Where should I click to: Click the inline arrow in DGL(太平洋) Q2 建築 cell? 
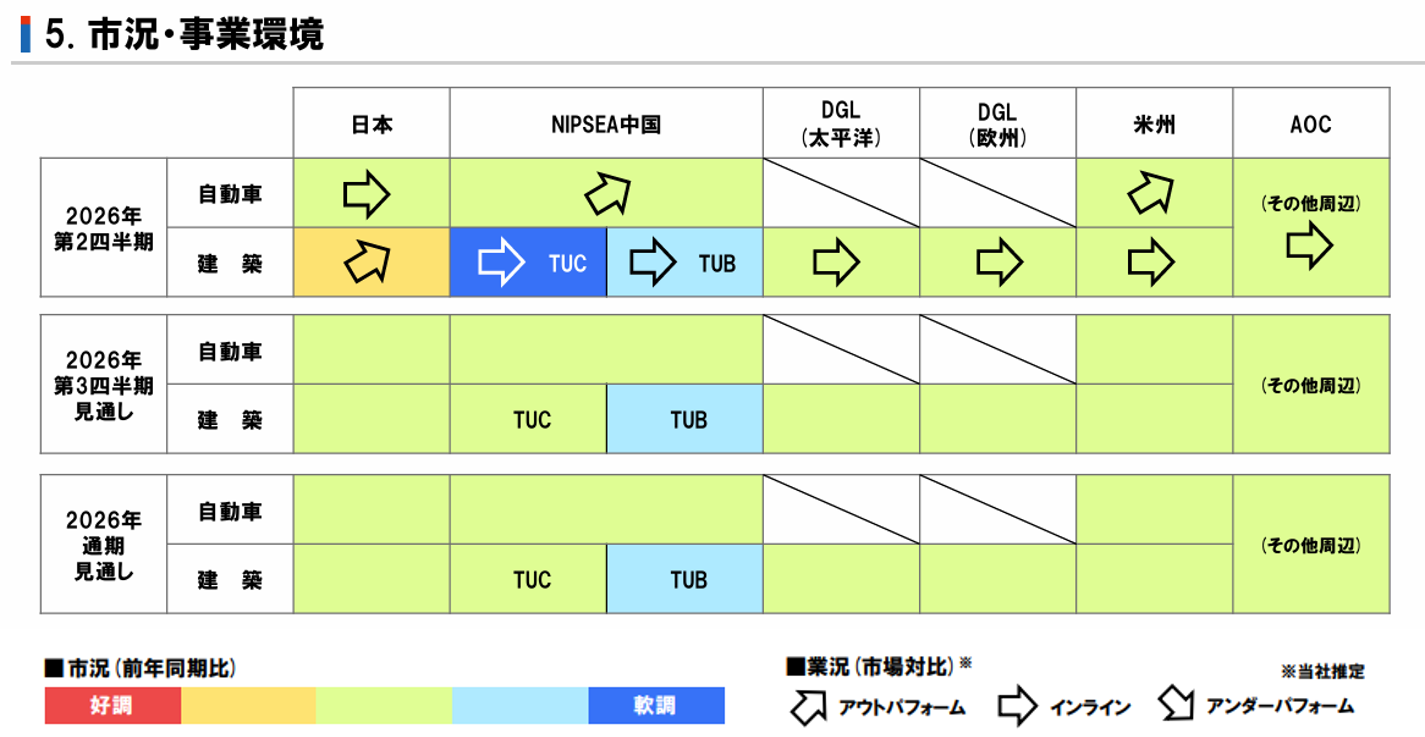click(836, 262)
